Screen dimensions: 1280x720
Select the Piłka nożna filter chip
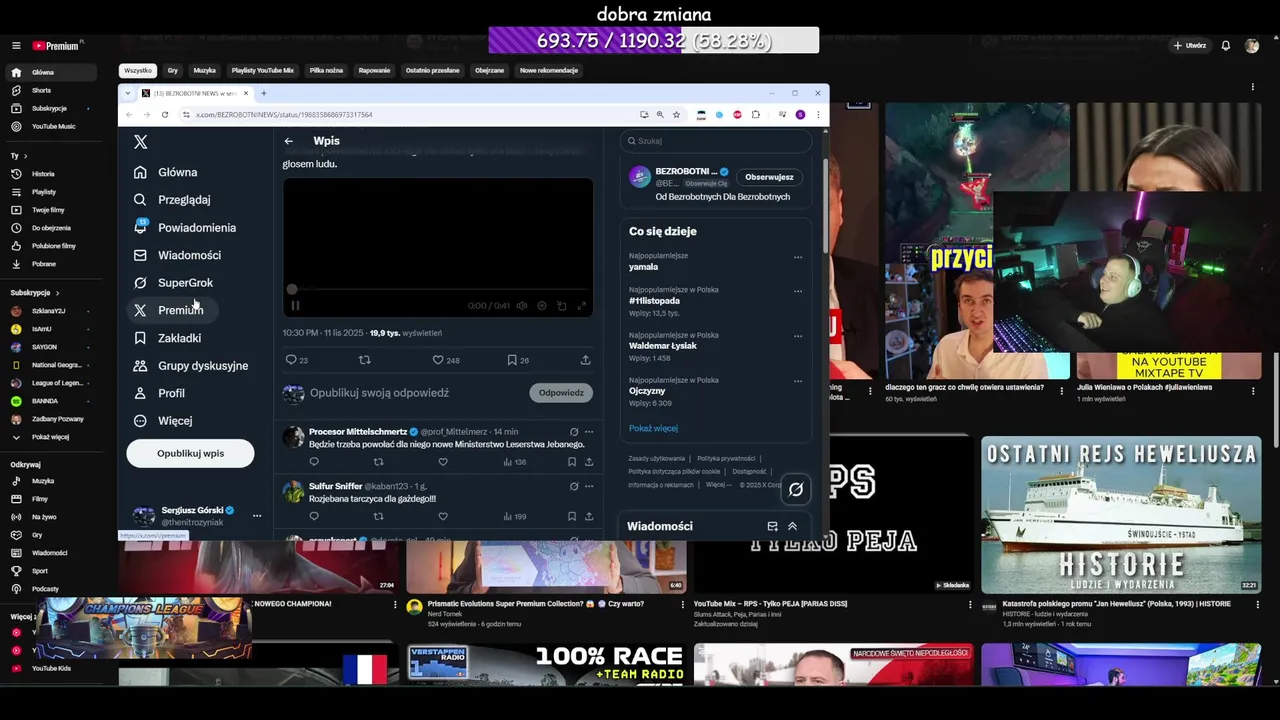(x=326, y=71)
